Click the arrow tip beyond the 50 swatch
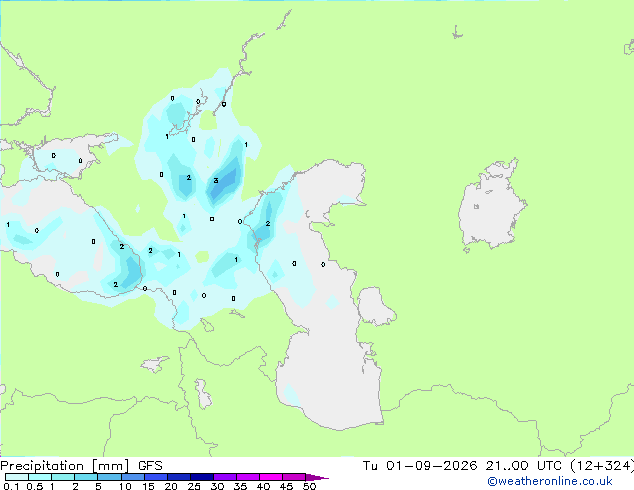 317,477
